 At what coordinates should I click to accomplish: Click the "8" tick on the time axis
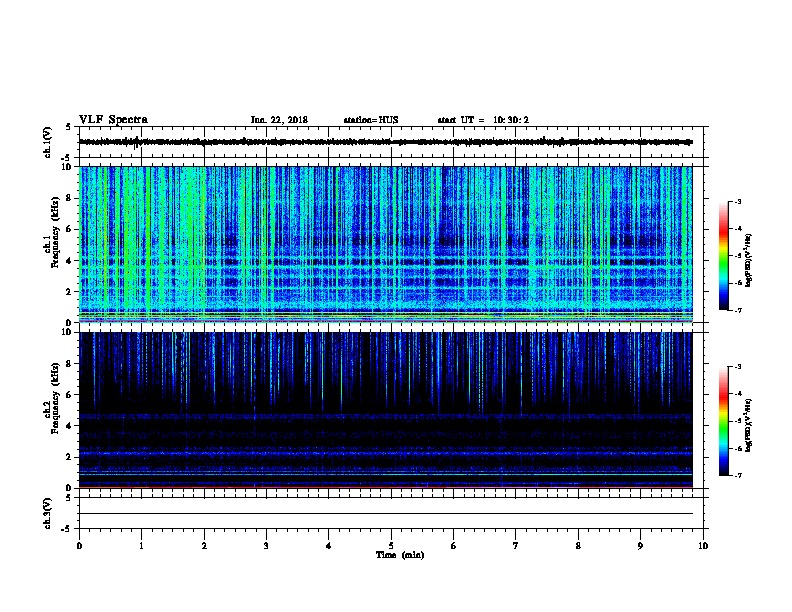click(x=578, y=546)
